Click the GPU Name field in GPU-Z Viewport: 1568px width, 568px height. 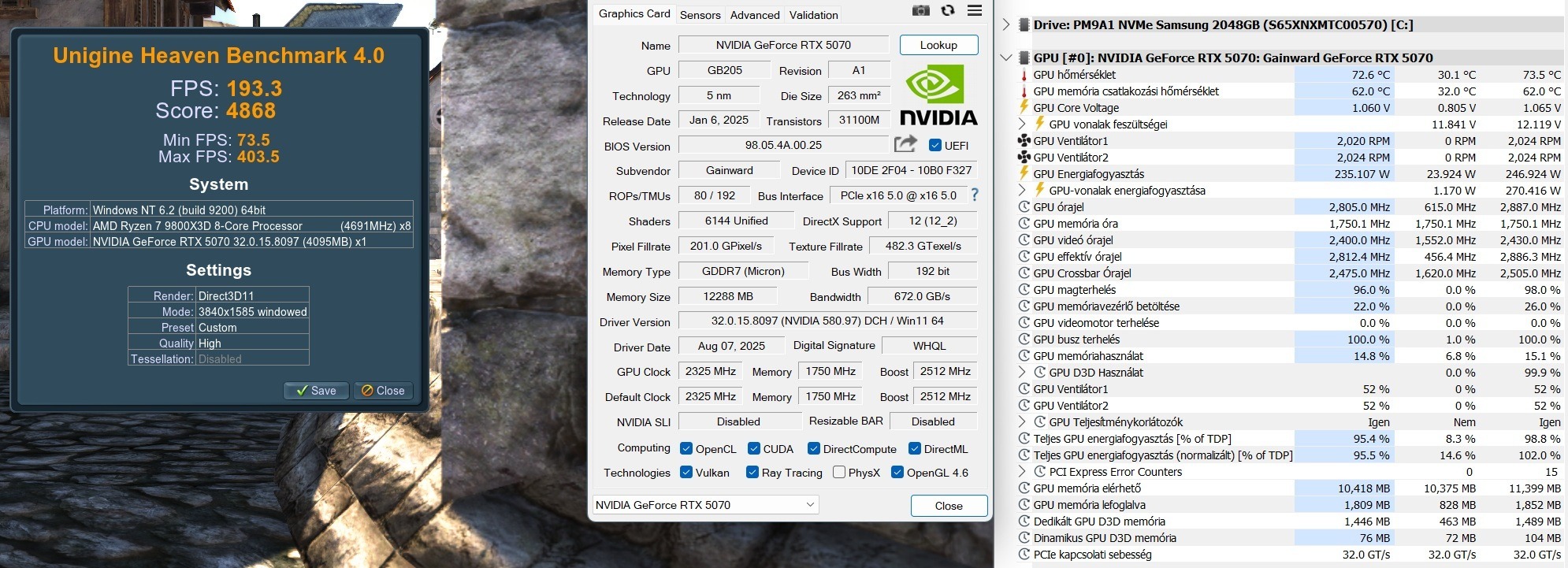783,45
